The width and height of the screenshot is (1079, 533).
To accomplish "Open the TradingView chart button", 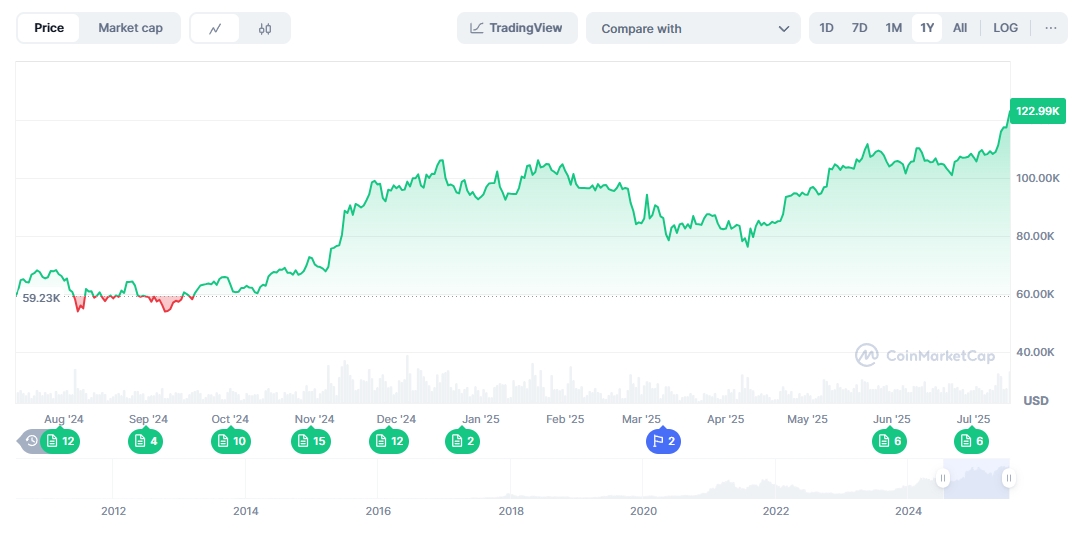I will (x=516, y=28).
